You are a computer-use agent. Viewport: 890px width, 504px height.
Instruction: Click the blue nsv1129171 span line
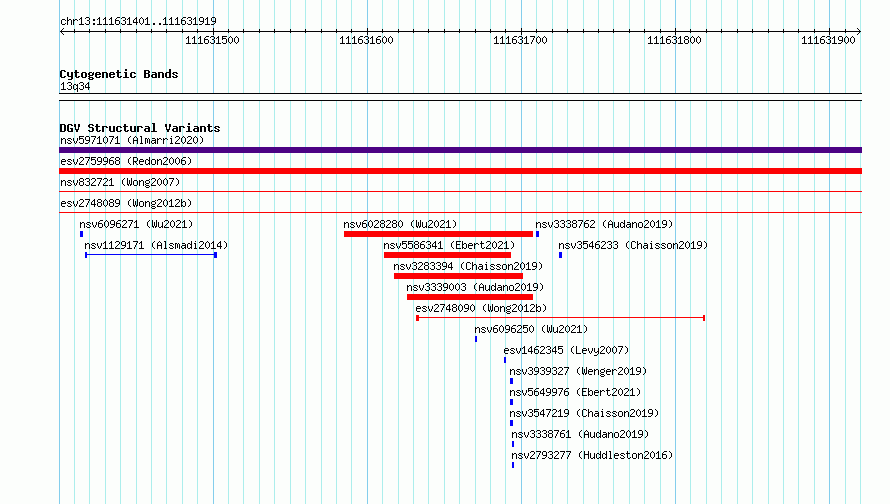tap(151, 255)
